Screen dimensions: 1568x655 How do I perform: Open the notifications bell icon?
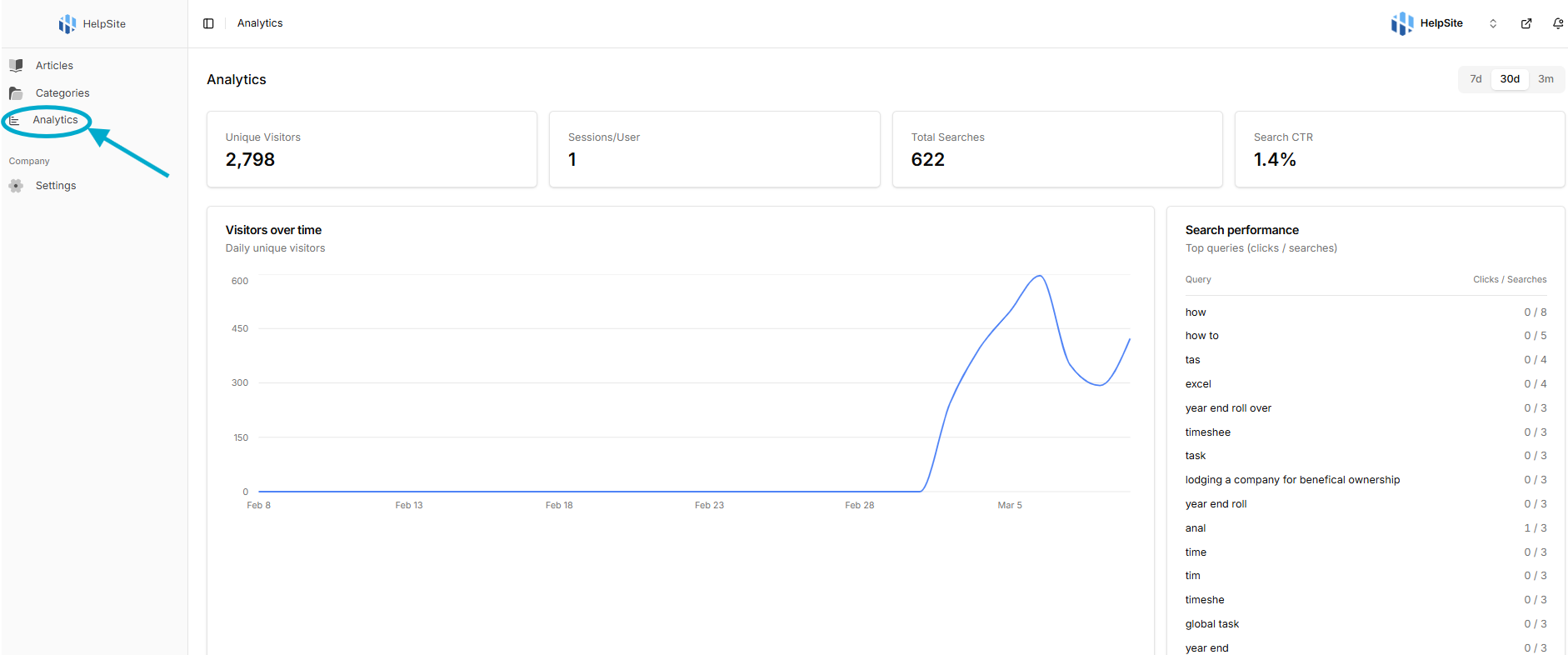click(x=1558, y=23)
